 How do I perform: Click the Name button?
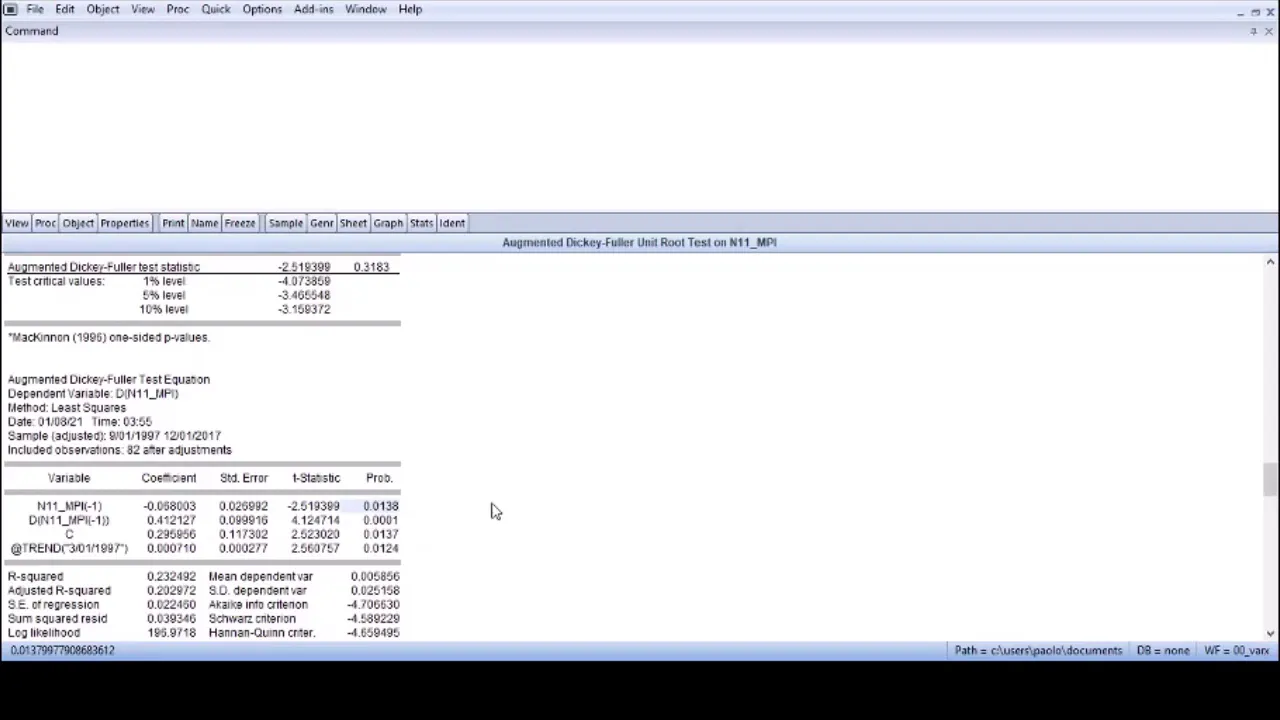point(204,223)
